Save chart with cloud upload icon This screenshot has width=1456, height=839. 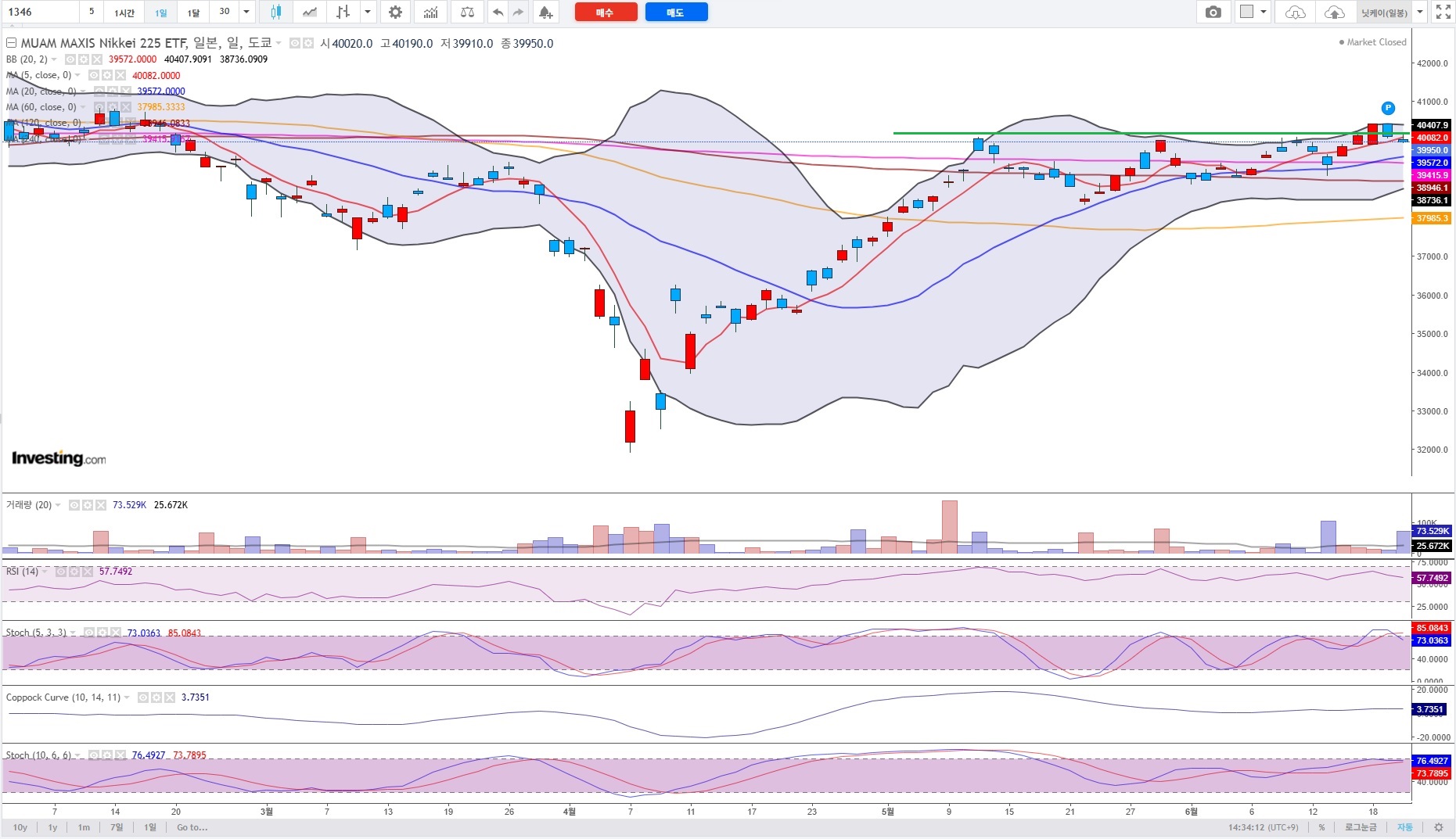[1335, 12]
